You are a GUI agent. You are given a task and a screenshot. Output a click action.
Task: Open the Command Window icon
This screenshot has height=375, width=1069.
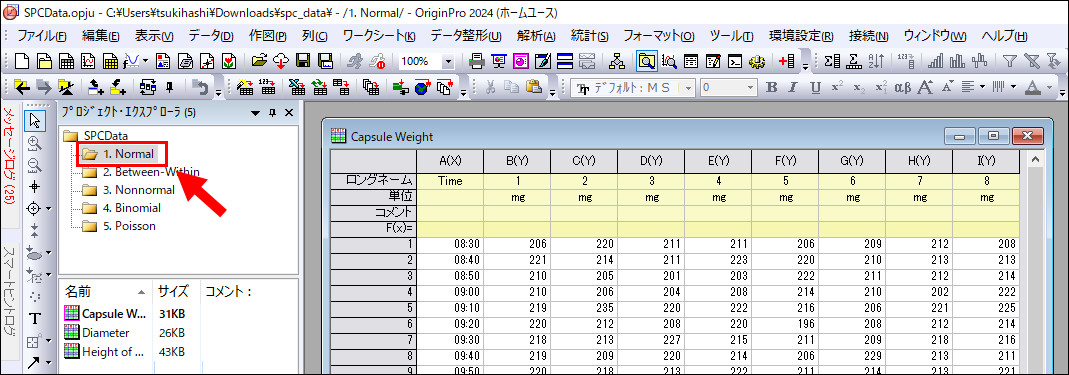(734, 61)
